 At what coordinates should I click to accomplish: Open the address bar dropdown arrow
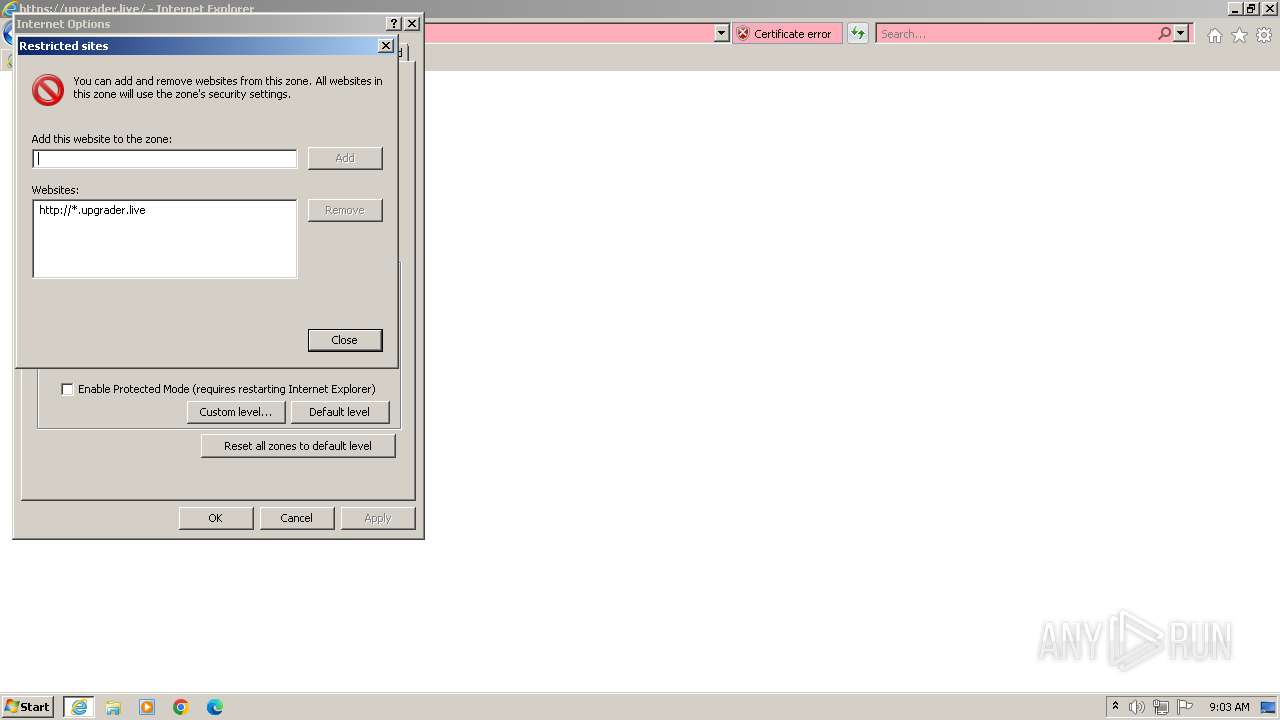tap(721, 34)
